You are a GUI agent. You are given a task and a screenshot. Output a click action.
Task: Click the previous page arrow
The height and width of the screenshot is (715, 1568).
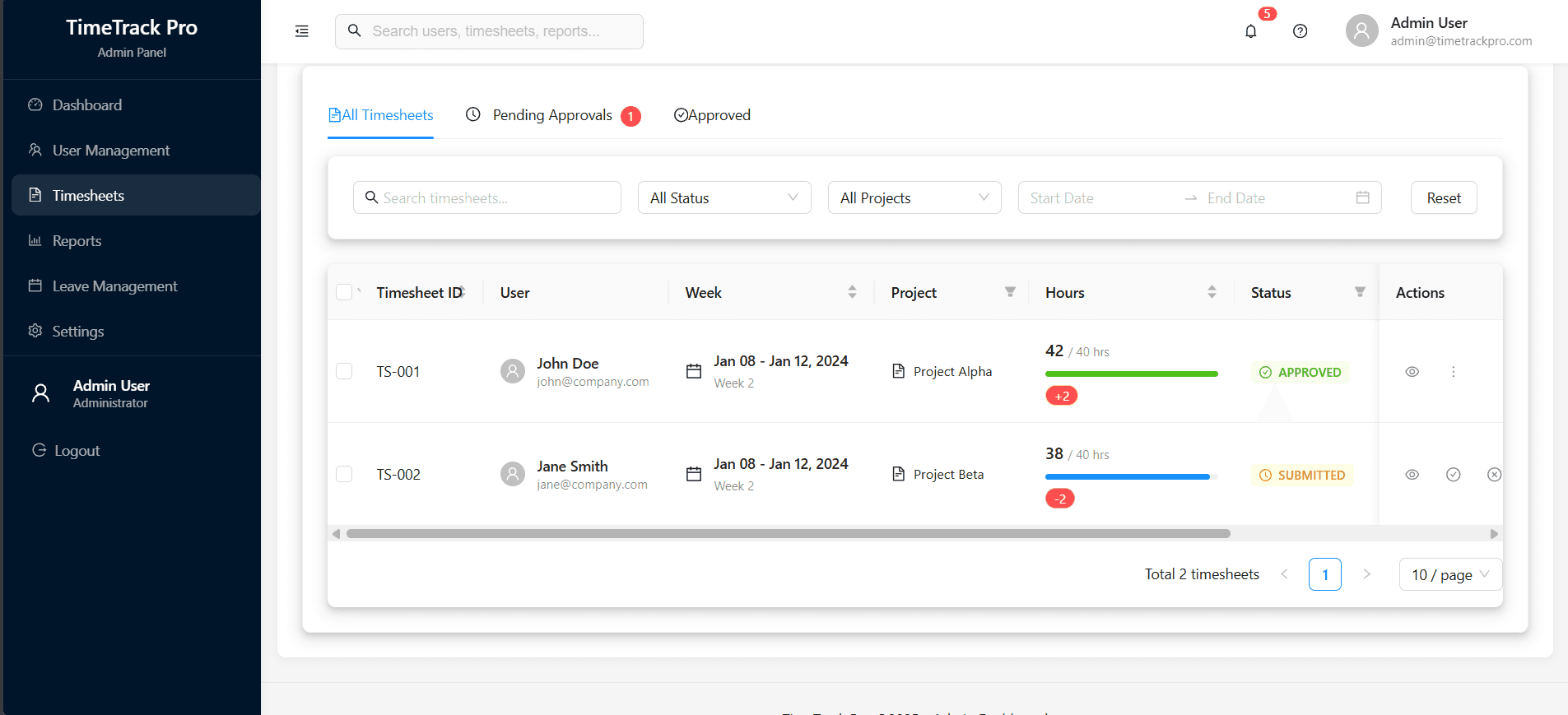click(x=1284, y=574)
